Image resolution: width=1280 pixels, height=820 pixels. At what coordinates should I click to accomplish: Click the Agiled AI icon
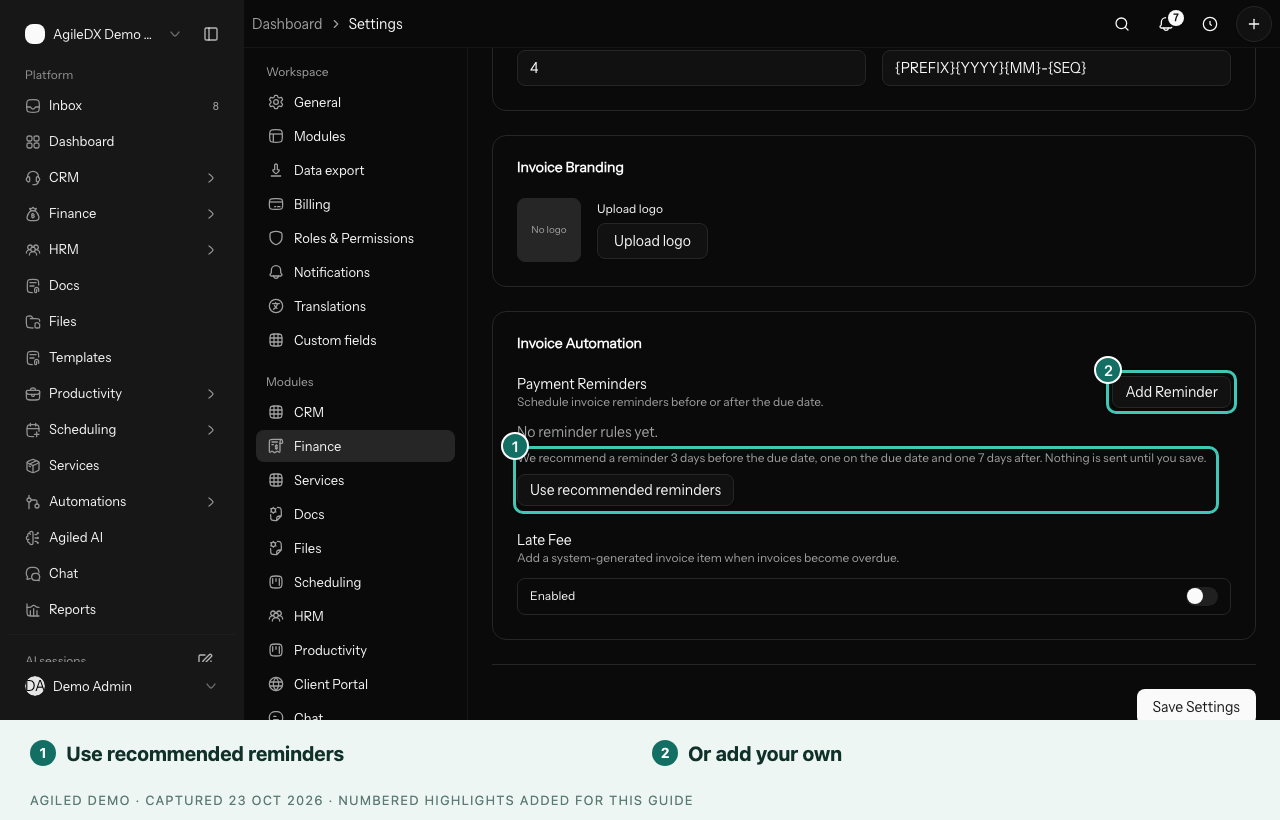pos(33,537)
